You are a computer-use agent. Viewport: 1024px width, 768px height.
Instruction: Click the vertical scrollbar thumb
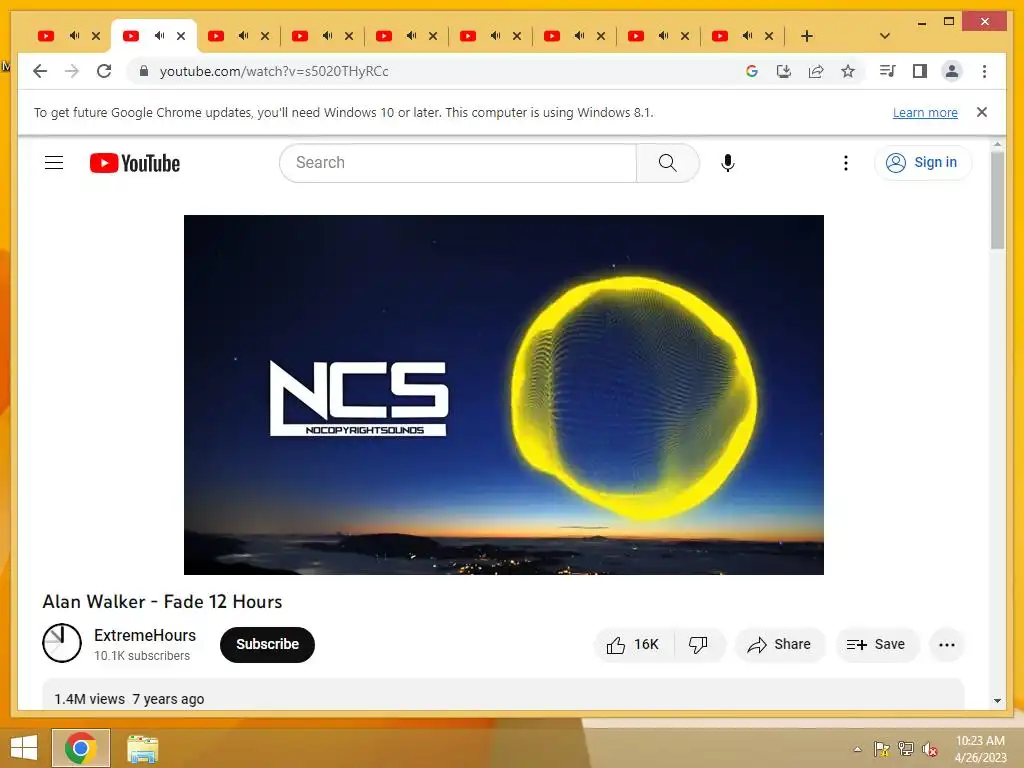[x=997, y=200]
